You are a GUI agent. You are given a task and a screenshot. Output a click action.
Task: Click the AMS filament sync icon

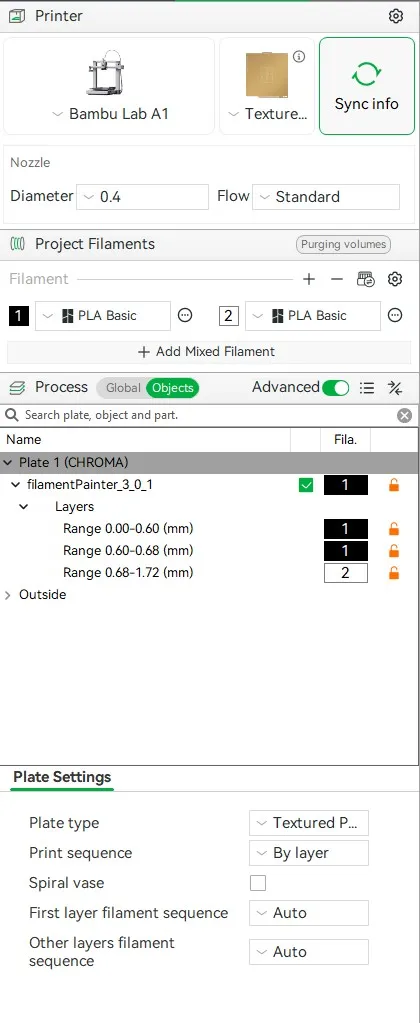(x=366, y=279)
